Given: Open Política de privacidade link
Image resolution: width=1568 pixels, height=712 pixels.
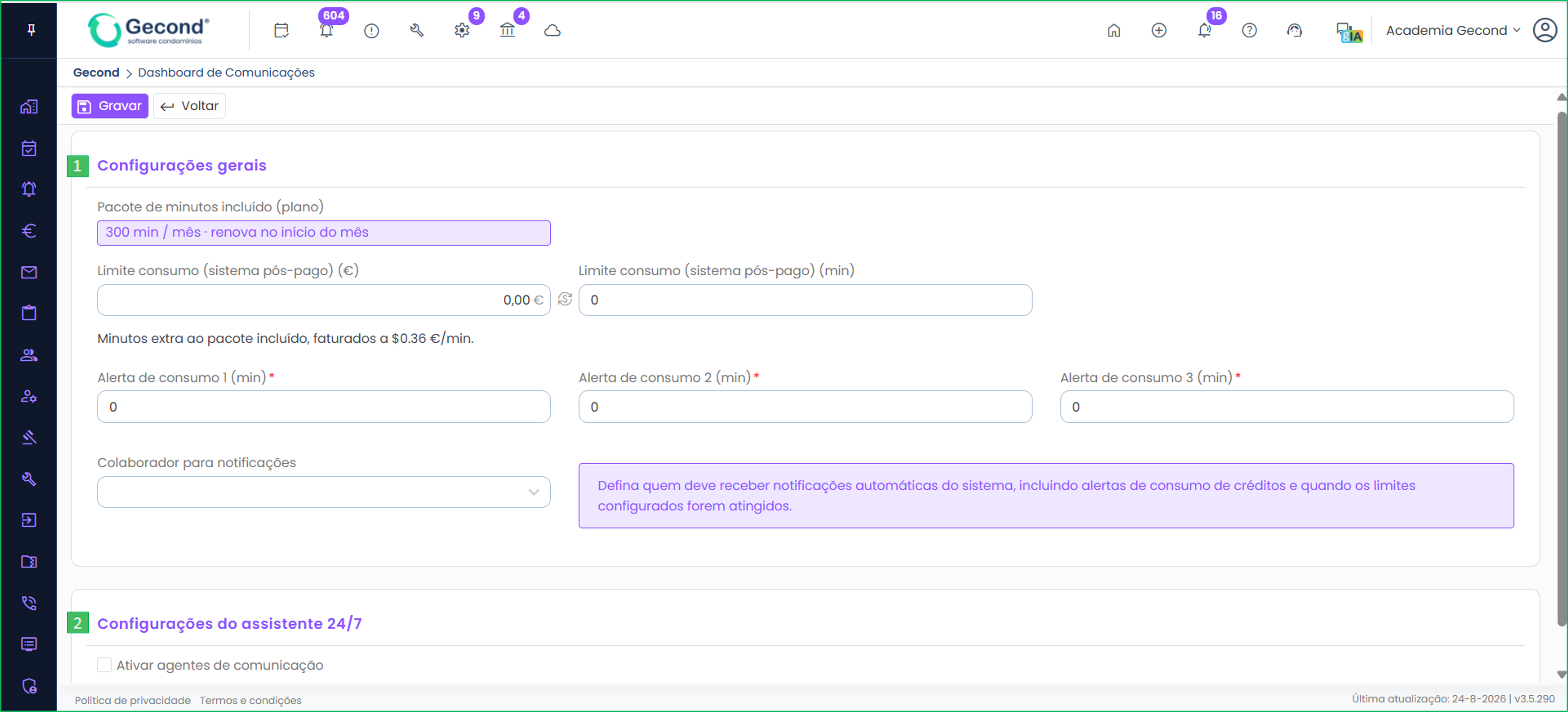Looking at the screenshot, I should click(x=133, y=700).
